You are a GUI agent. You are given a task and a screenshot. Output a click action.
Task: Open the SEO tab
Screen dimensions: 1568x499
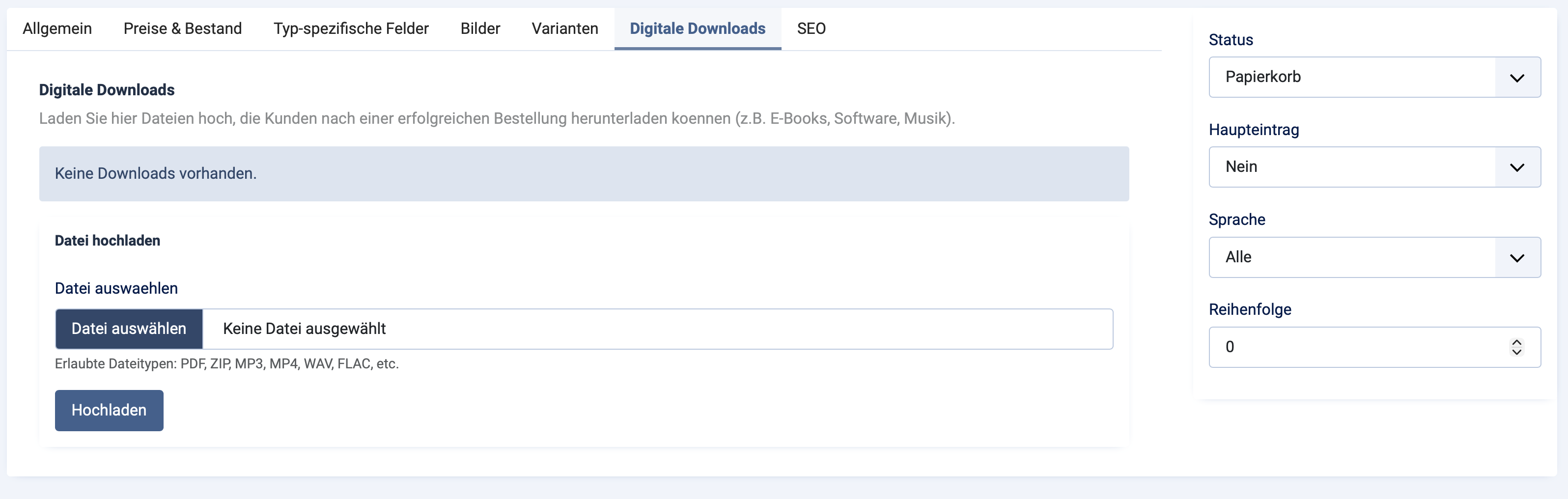[x=812, y=28]
